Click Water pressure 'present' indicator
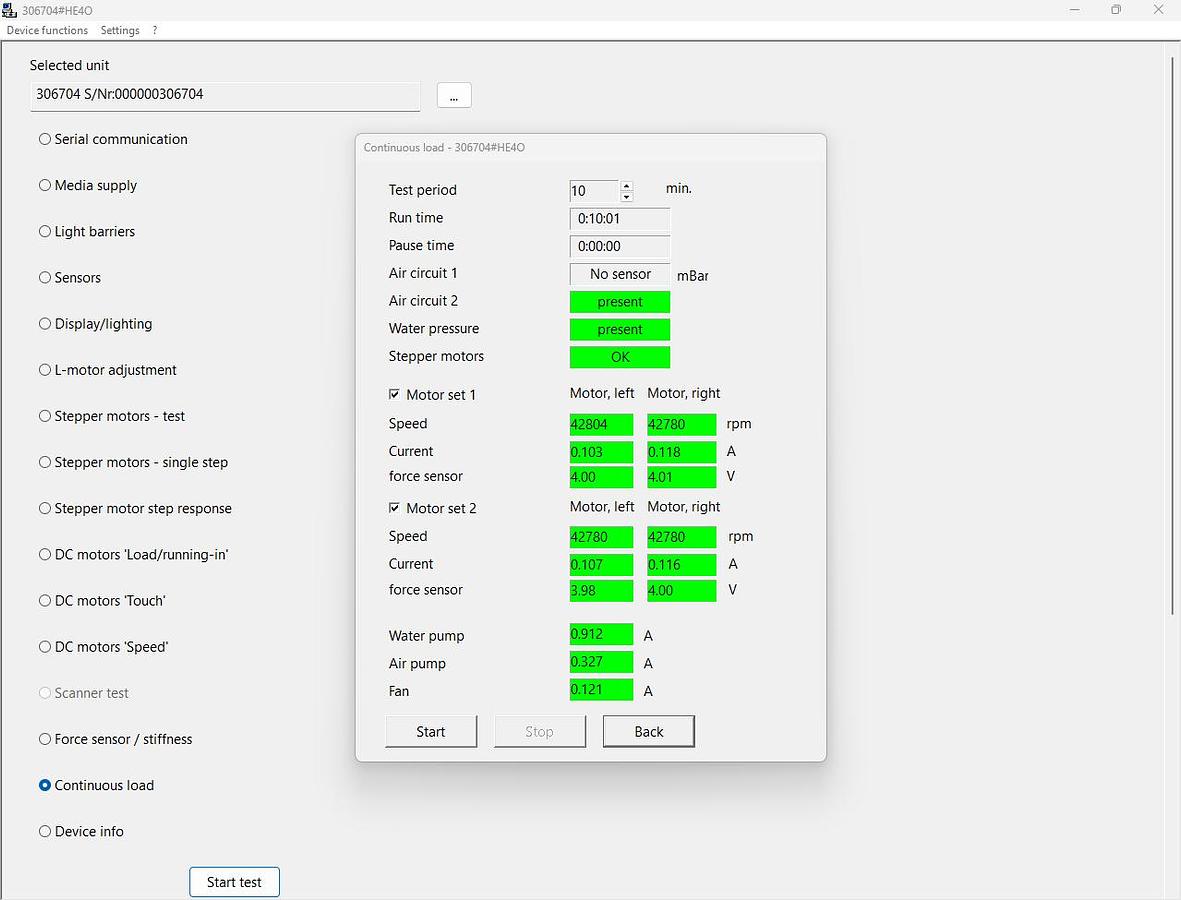 click(x=620, y=330)
